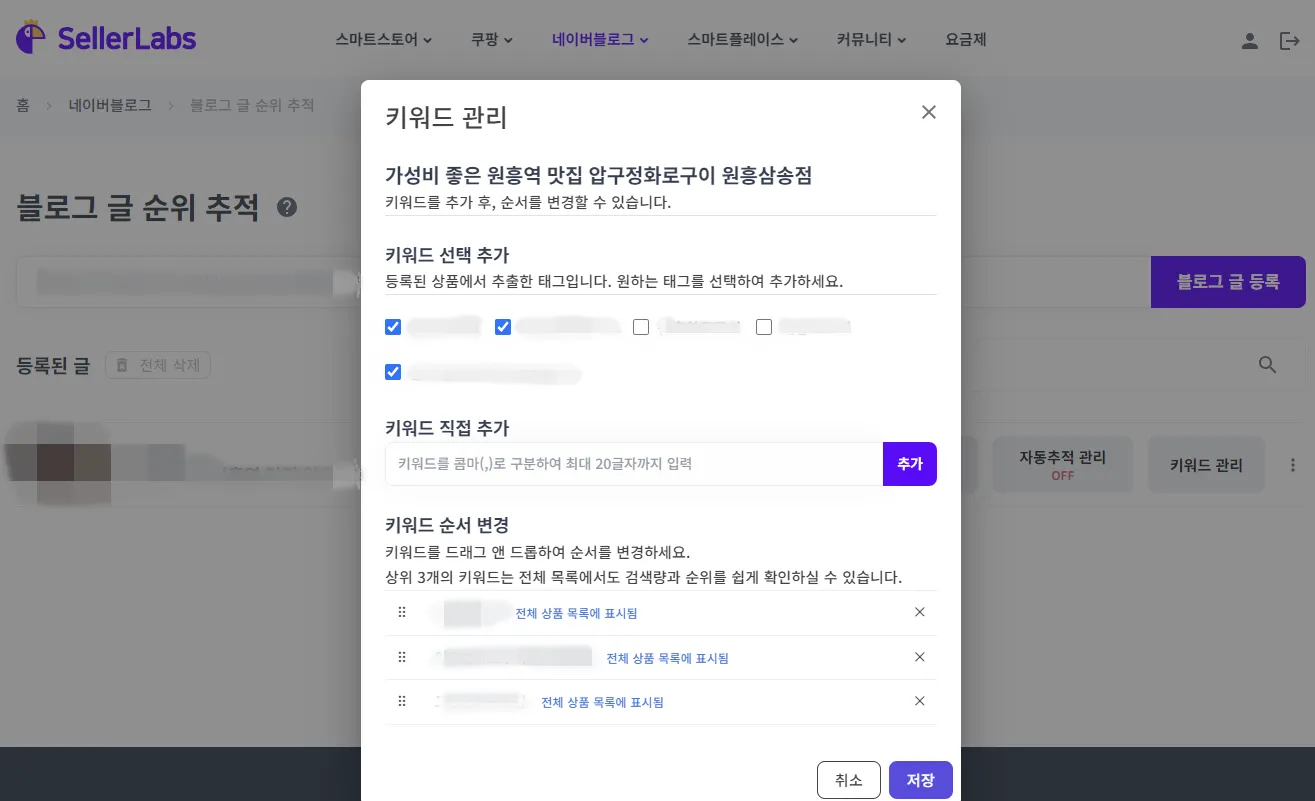Click the 키워드 선택 추가 section heading
The width and height of the screenshot is (1315, 801).
447,254
